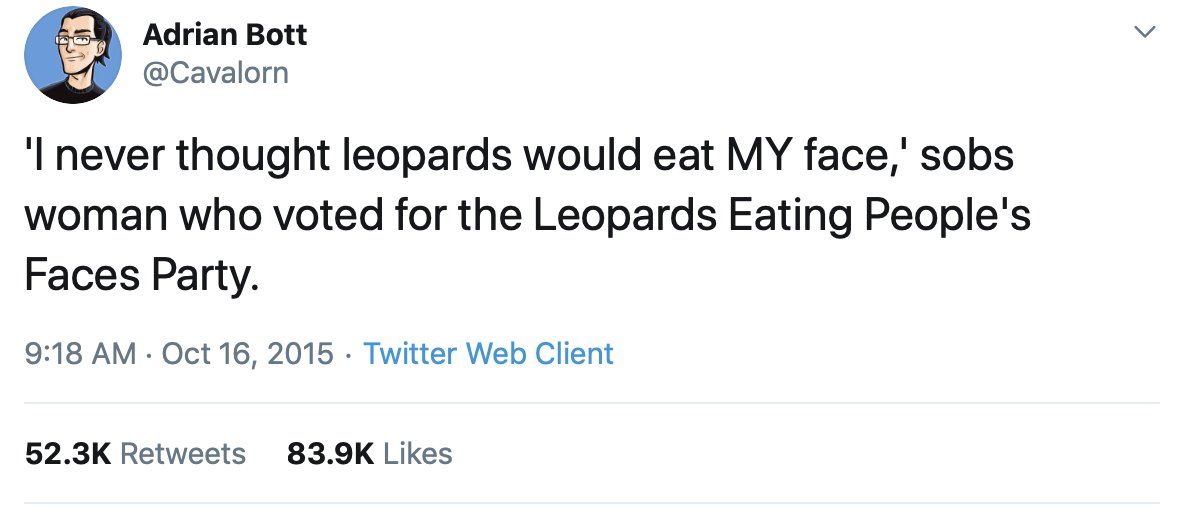
Task: Click the Oct 16, 2015 date
Action: (x=247, y=353)
